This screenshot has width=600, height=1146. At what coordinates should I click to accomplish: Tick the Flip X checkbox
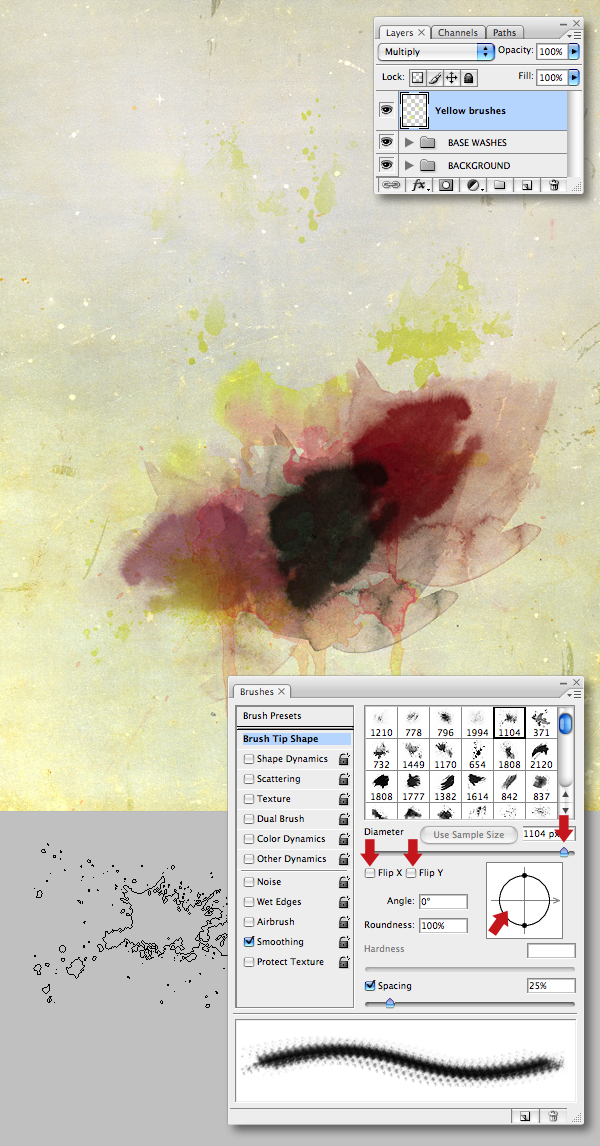pyautogui.click(x=371, y=873)
